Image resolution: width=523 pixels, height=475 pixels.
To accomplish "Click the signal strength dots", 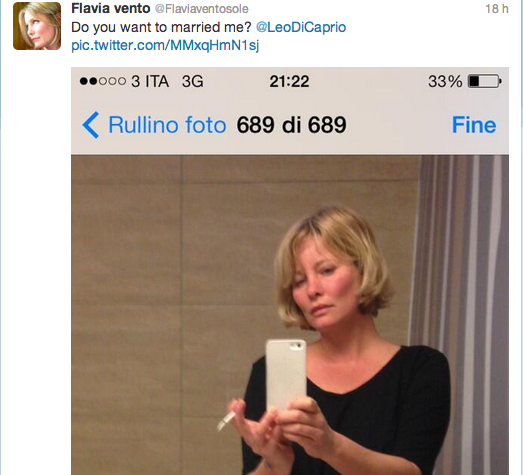I will 103,81.
